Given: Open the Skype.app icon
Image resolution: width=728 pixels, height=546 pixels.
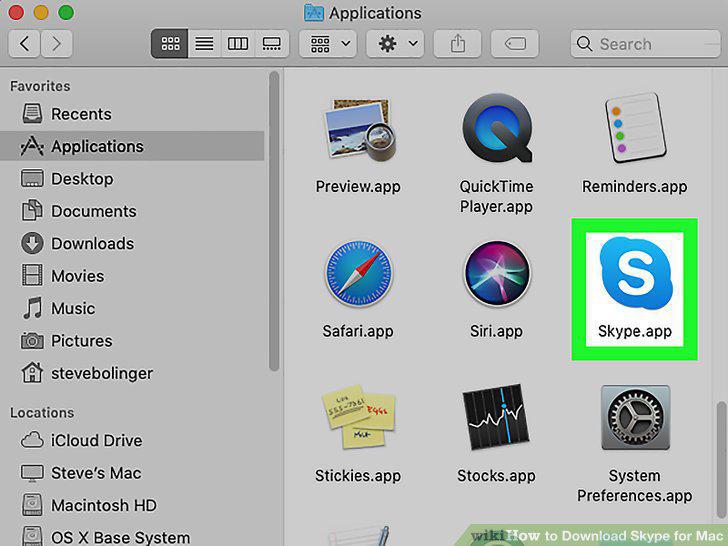Looking at the screenshot, I should [x=635, y=273].
